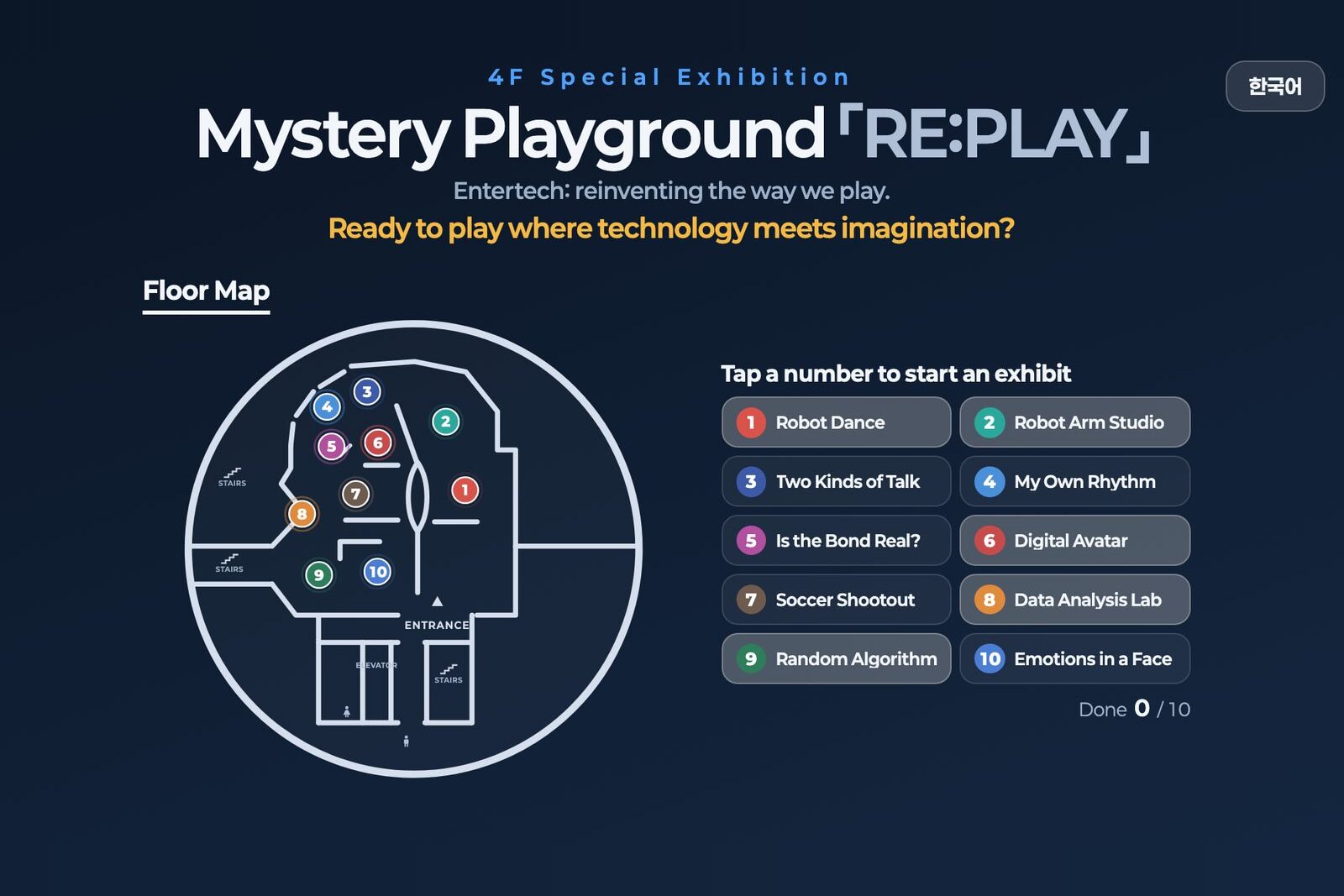Viewport: 1344px width, 896px height.
Task: Select map marker 3 on floor plan
Action: (x=367, y=391)
